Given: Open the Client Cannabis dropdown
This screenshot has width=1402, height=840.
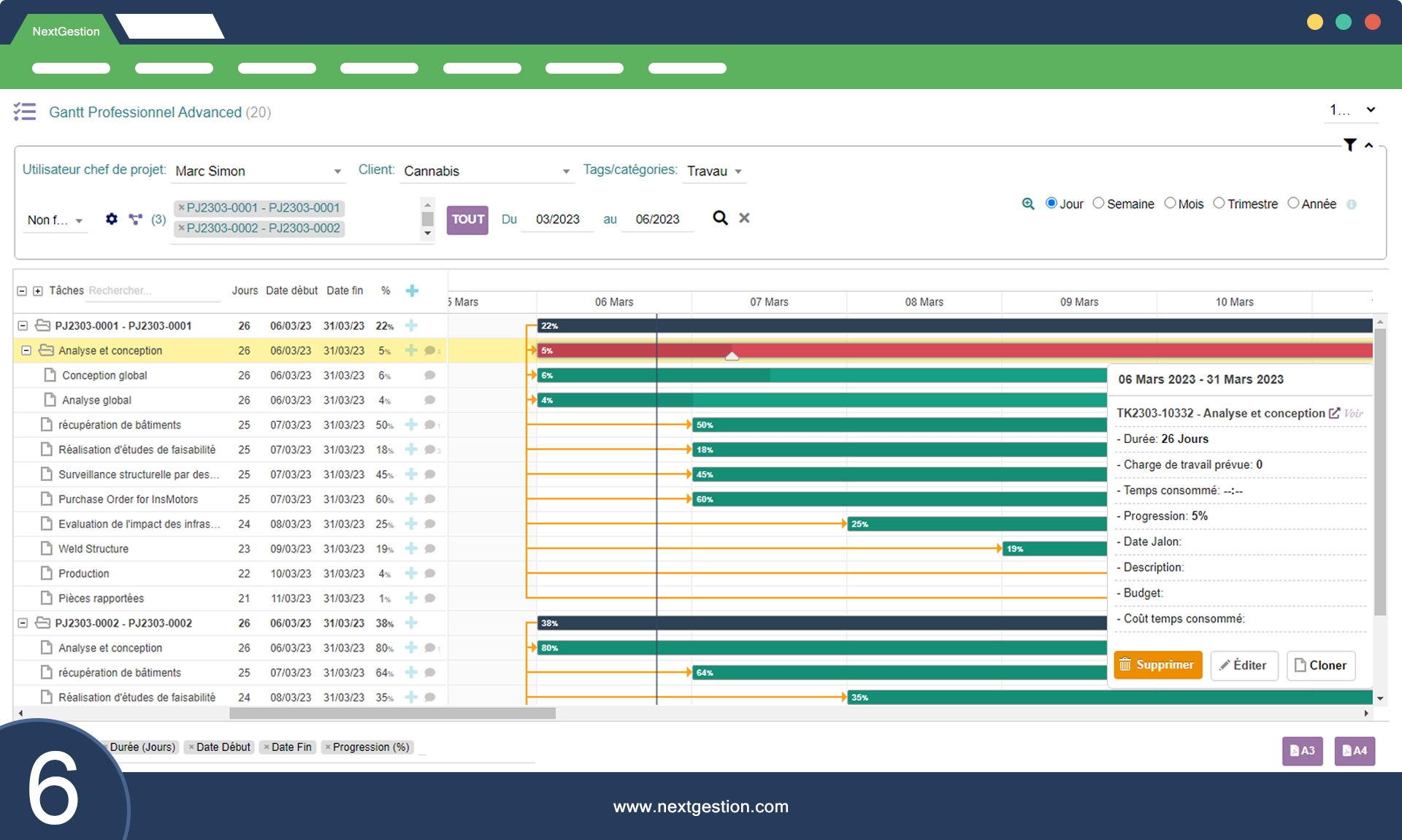Looking at the screenshot, I should tap(486, 171).
